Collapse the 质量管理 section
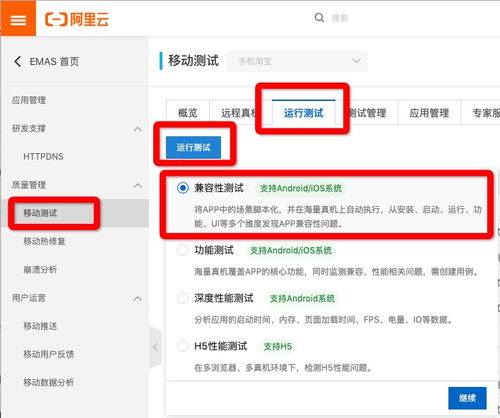The image size is (500, 418). pyautogui.click(x=138, y=185)
